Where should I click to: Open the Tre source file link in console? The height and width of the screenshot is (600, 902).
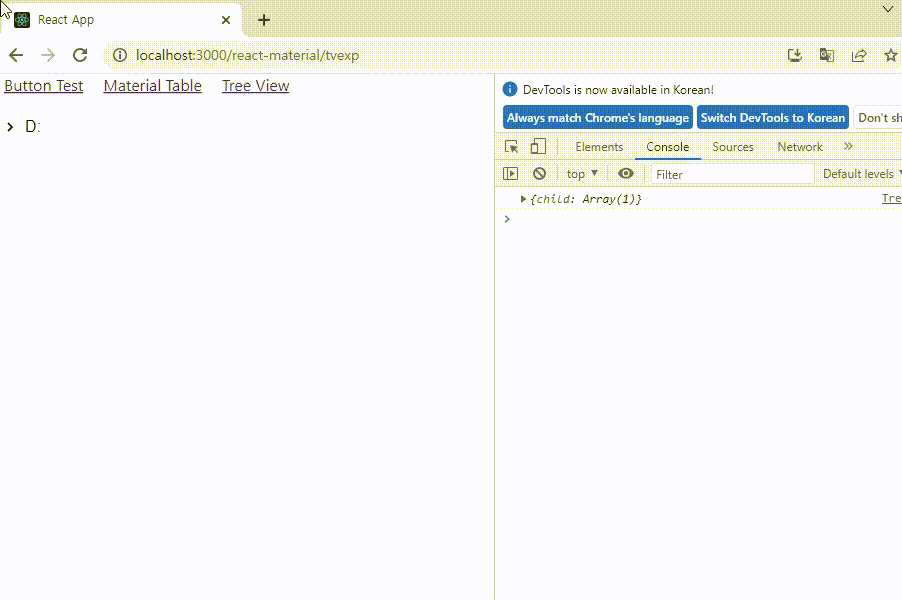(x=892, y=198)
